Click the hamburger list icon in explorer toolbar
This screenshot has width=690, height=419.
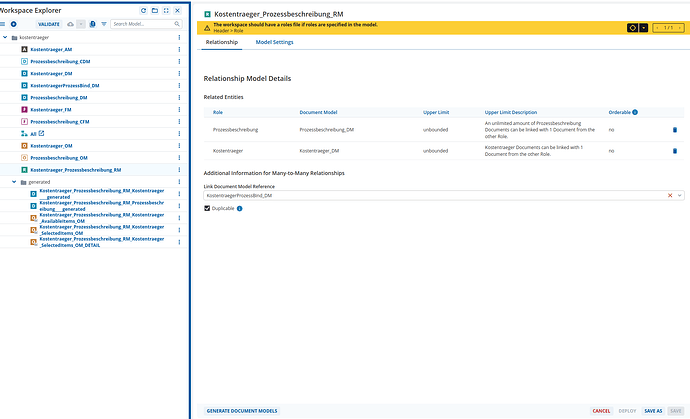[3, 24]
